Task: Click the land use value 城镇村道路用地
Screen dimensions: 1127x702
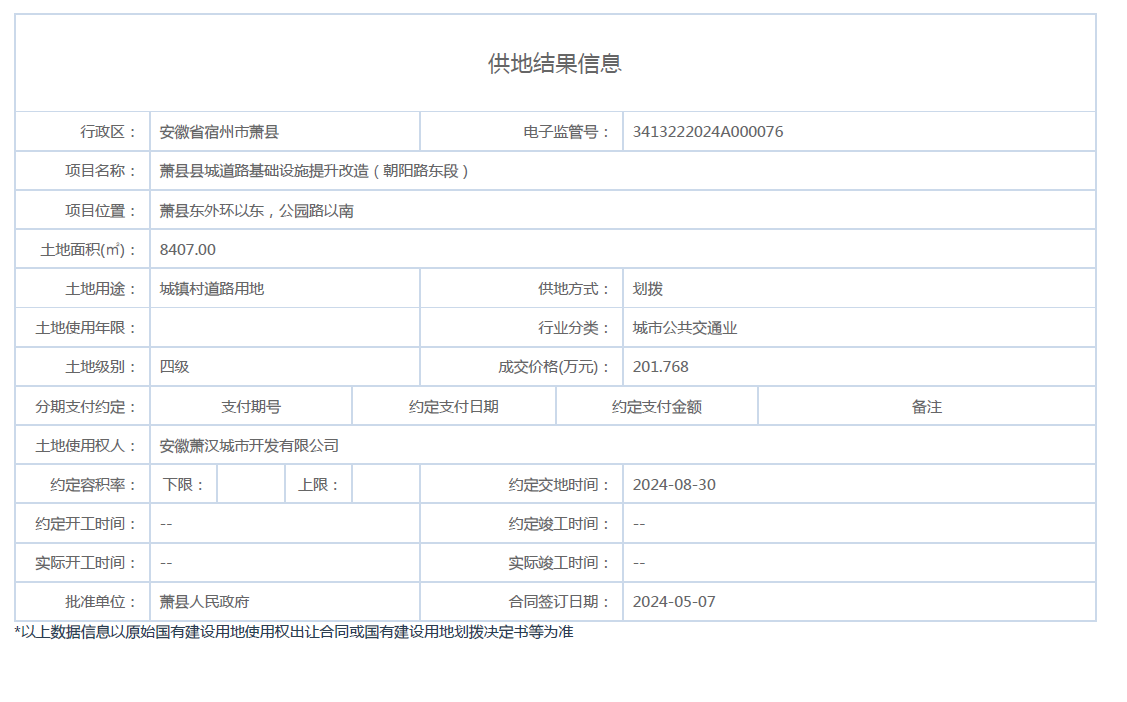Action: [x=212, y=289]
